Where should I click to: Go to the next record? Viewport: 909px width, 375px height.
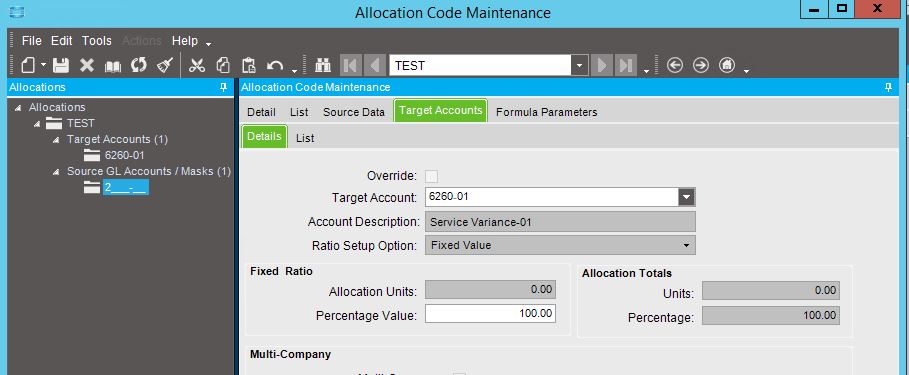click(601, 65)
